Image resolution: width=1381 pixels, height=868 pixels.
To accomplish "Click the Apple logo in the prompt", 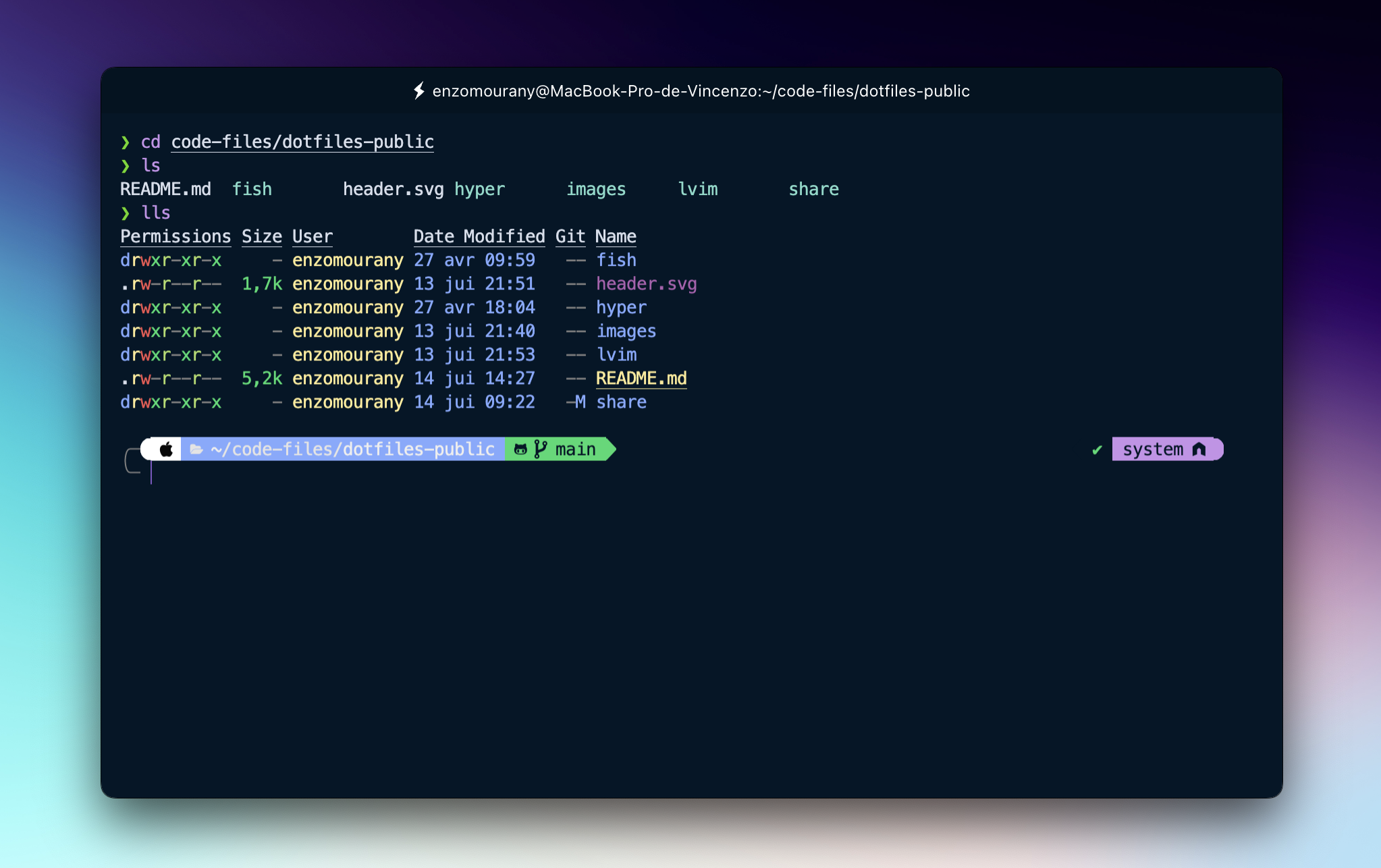I will click(x=166, y=450).
